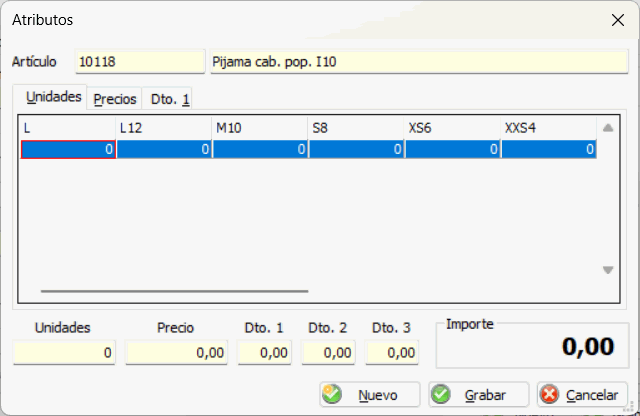The image size is (640, 416).
Task: Click the S8 column header
Action: pos(357,128)
